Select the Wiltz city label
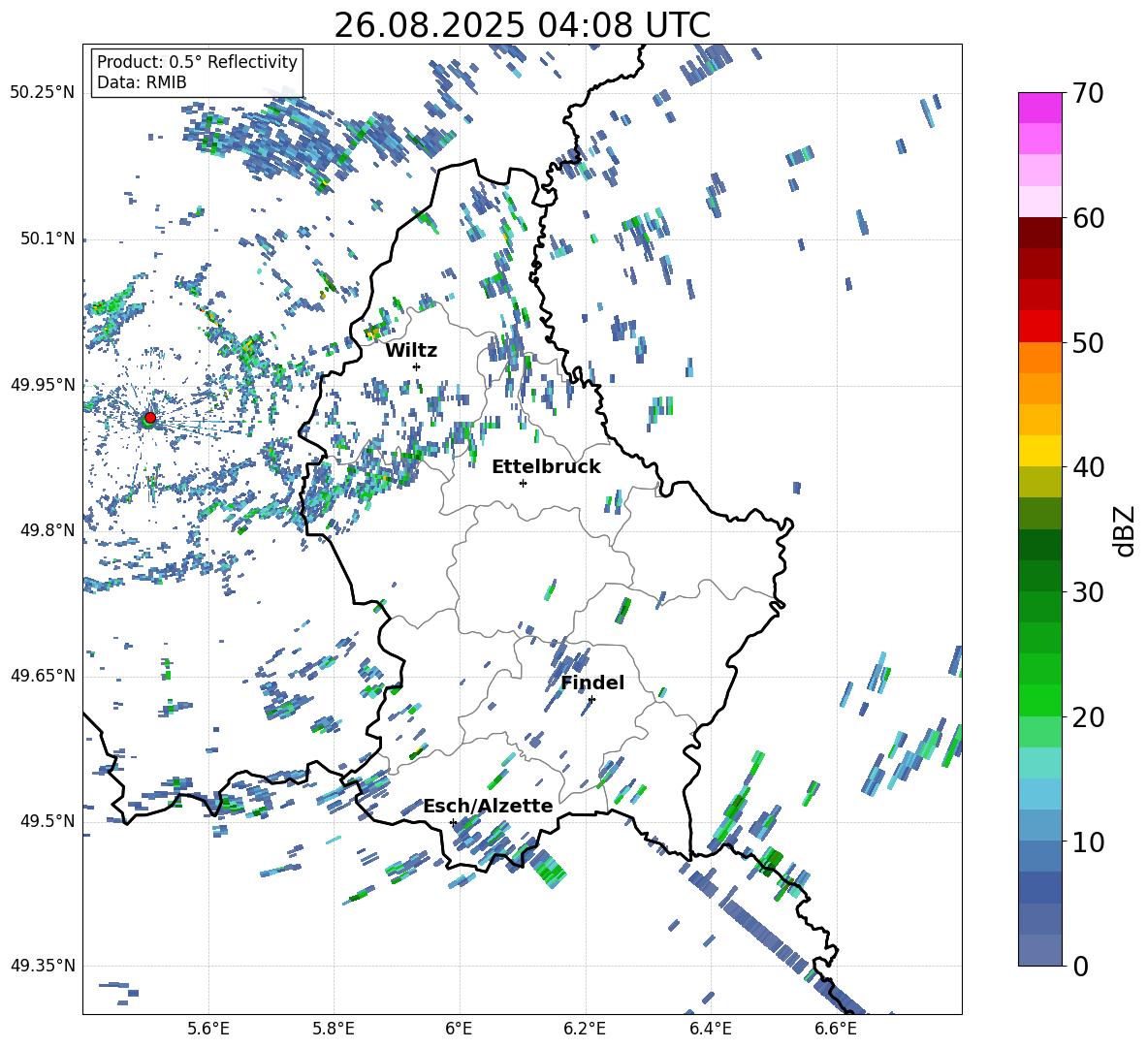 click(411, 351)
